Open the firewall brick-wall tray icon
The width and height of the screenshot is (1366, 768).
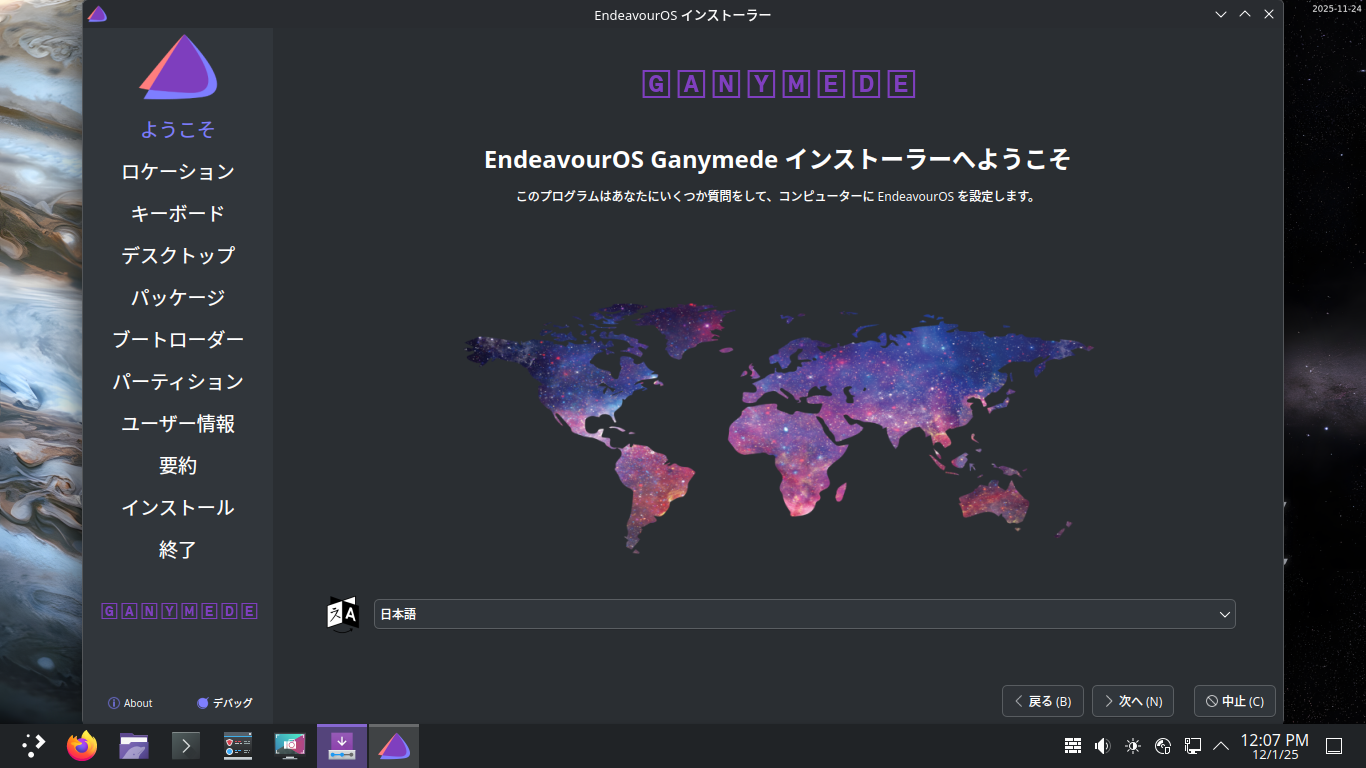point(1073,745)
